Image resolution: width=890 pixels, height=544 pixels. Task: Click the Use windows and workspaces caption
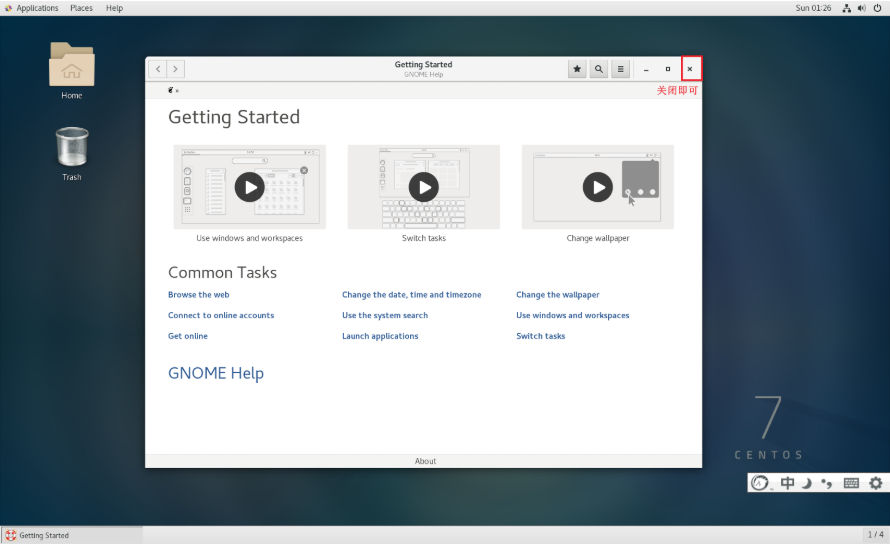pos(250,238)
